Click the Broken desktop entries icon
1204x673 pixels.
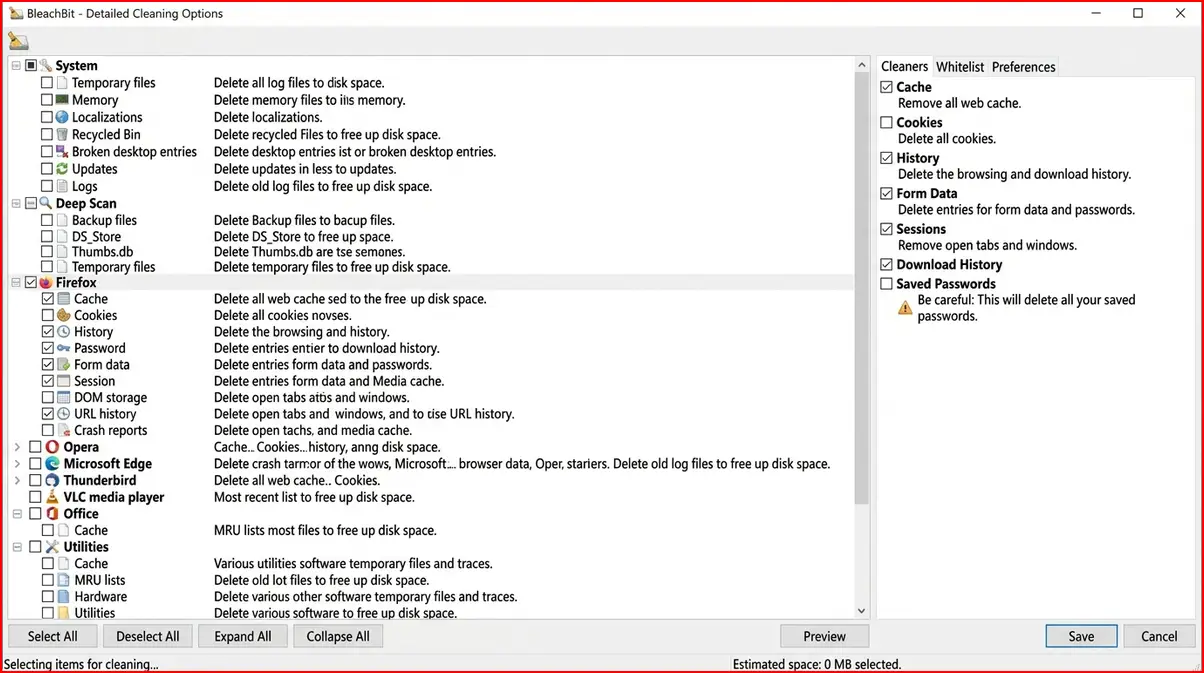click(x=62, y=152)
